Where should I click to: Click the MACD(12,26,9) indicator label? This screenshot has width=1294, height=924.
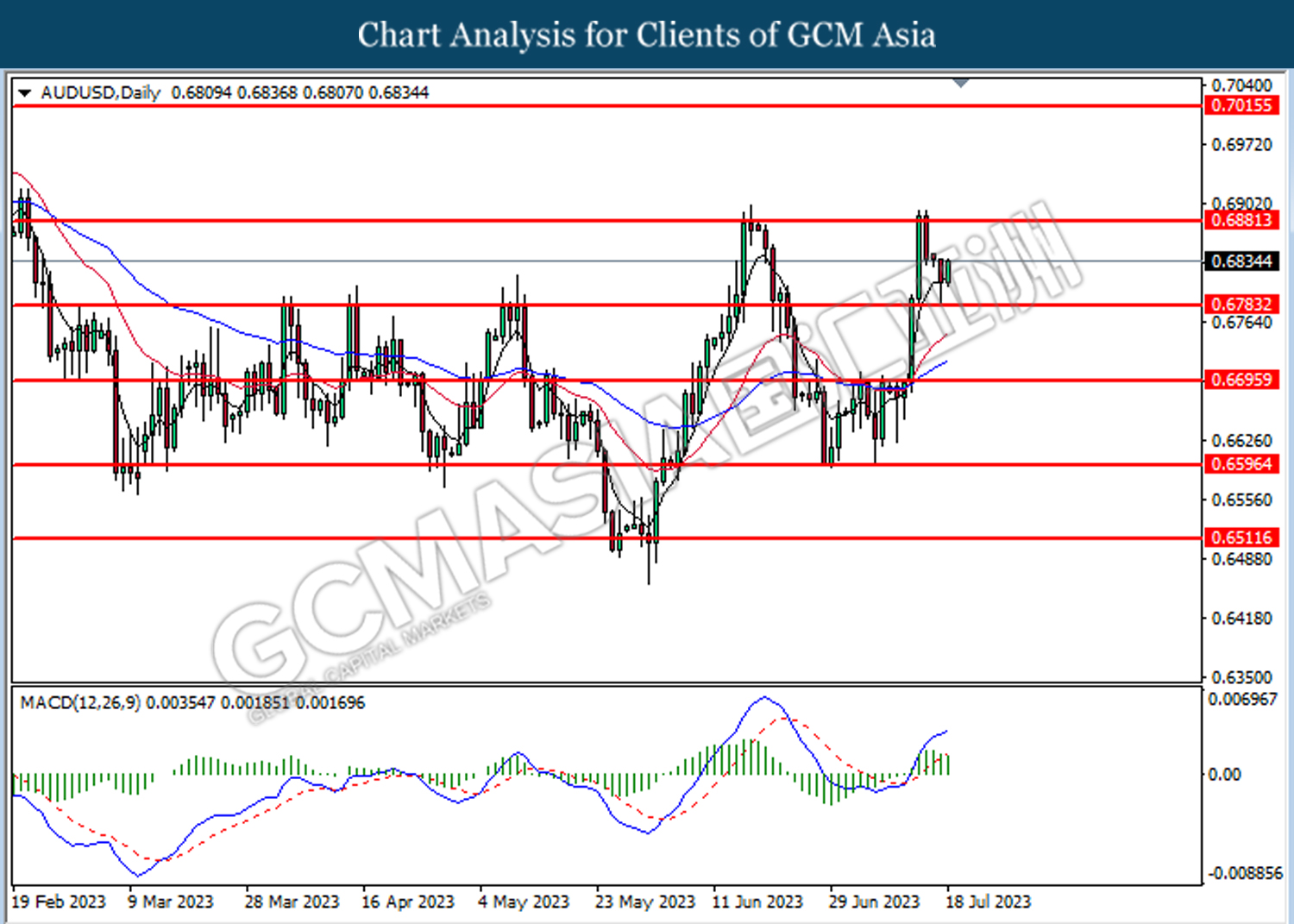coord(80,703)
